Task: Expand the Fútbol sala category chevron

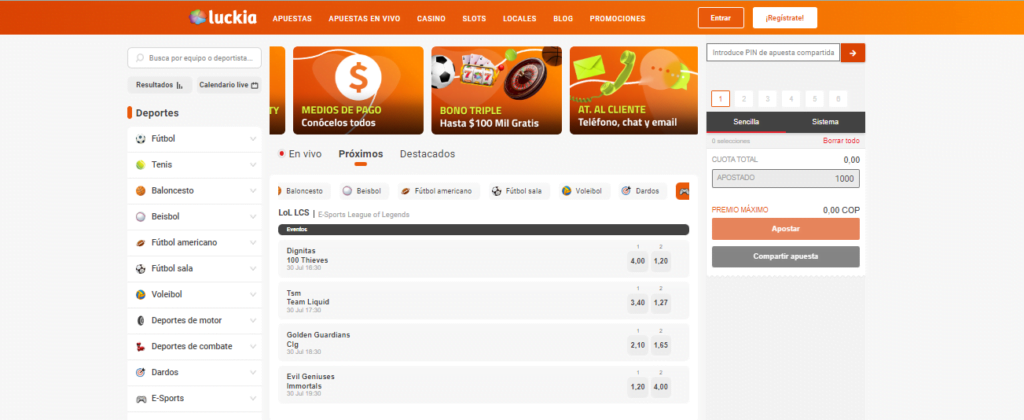Action: tap(253, 268)
